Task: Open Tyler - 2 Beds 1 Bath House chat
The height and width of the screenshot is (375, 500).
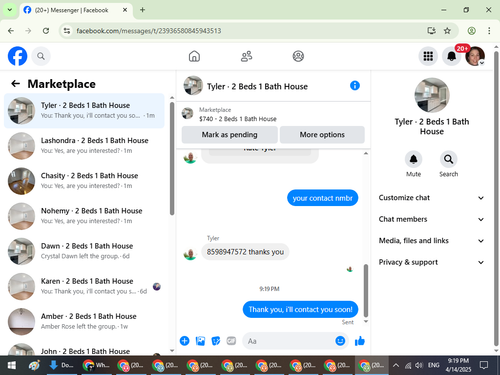Action: pos(84,110)
